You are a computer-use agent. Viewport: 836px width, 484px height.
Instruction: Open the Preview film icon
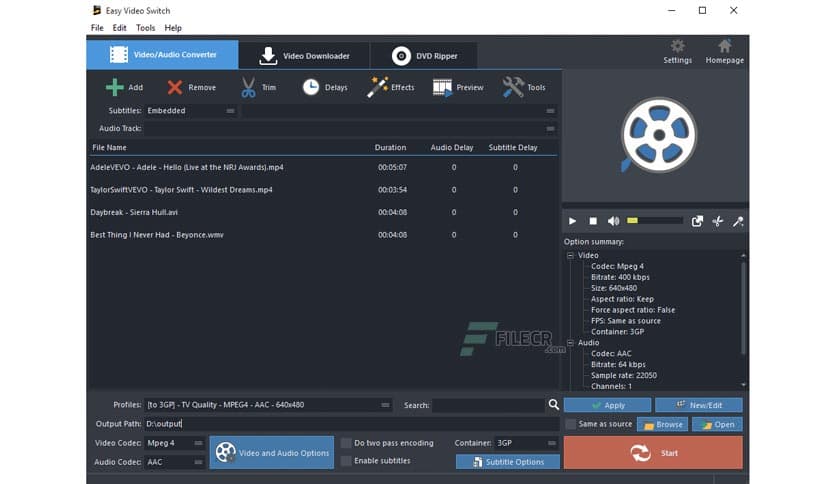tap(442, 87)
